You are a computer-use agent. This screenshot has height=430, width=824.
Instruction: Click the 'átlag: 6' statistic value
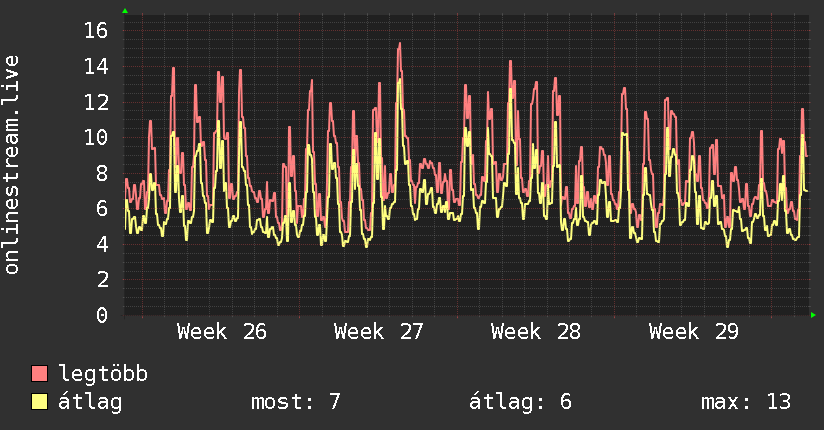point(520,402)
